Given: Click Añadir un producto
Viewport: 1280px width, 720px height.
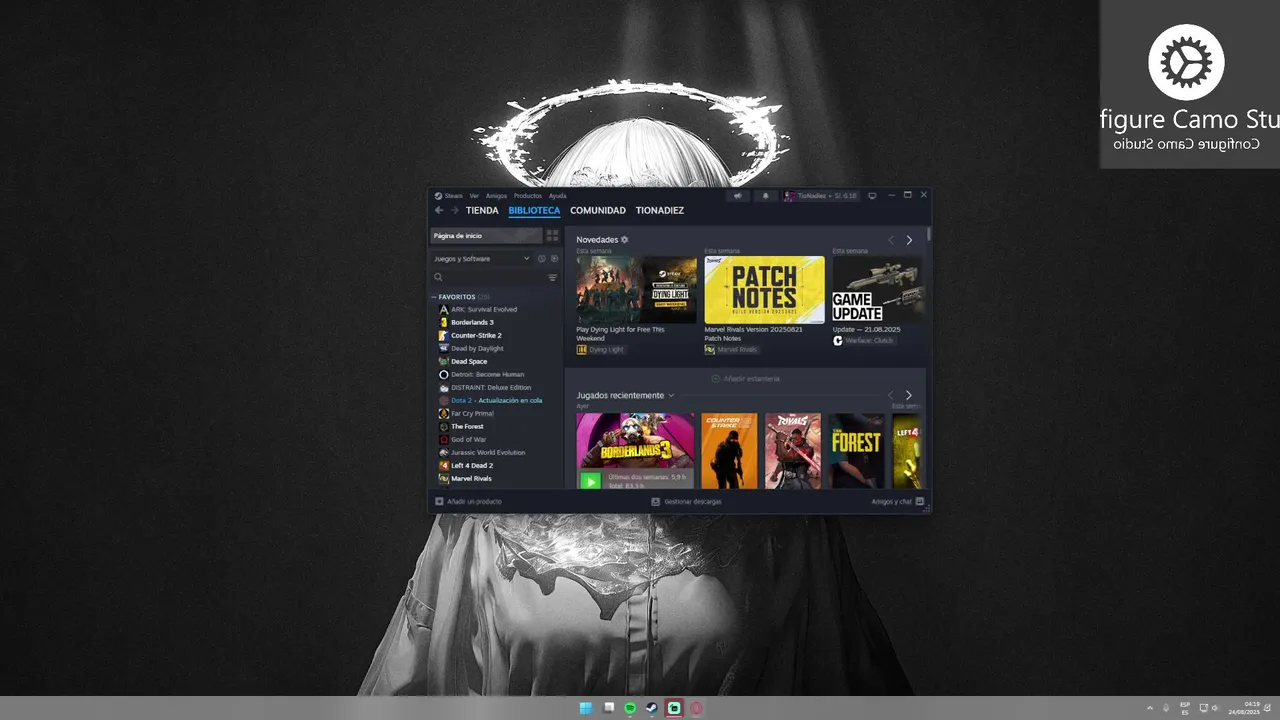Looking at the screenshot, I should 468,501.
